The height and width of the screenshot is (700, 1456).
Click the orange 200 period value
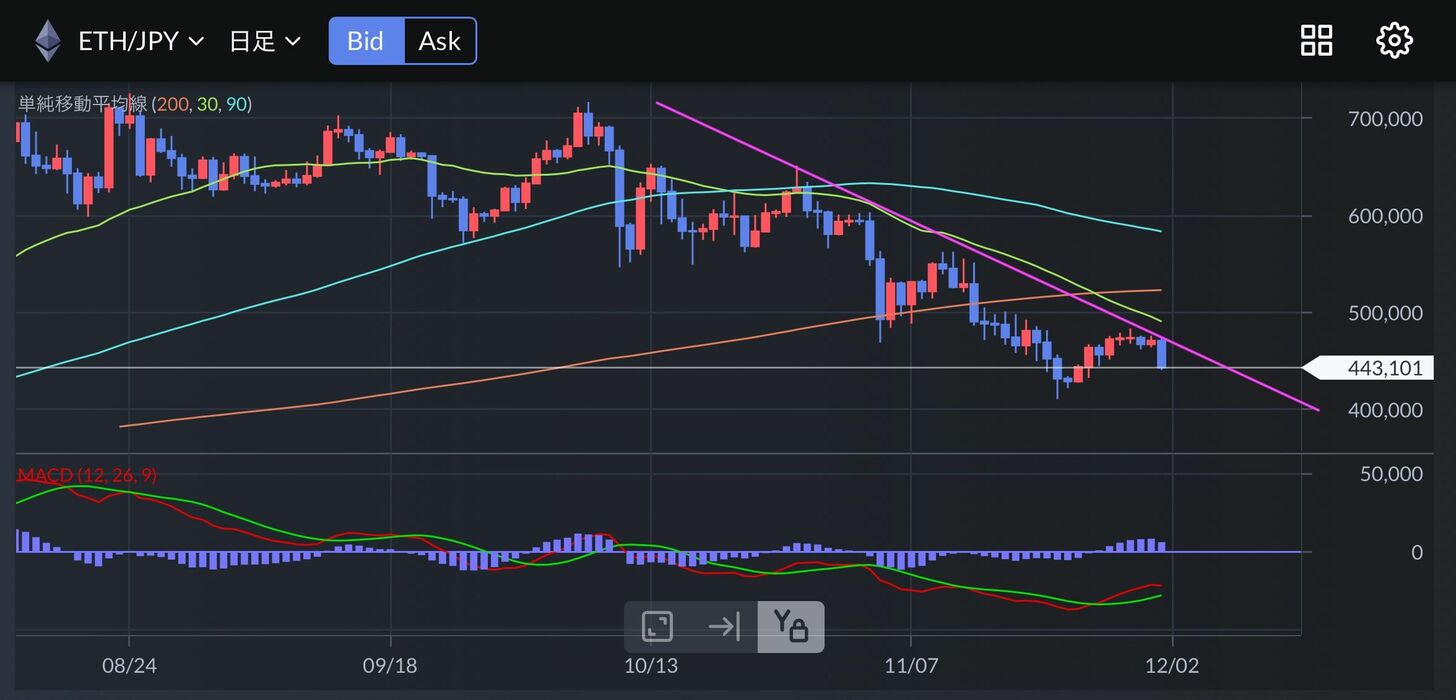pos(172,104)
